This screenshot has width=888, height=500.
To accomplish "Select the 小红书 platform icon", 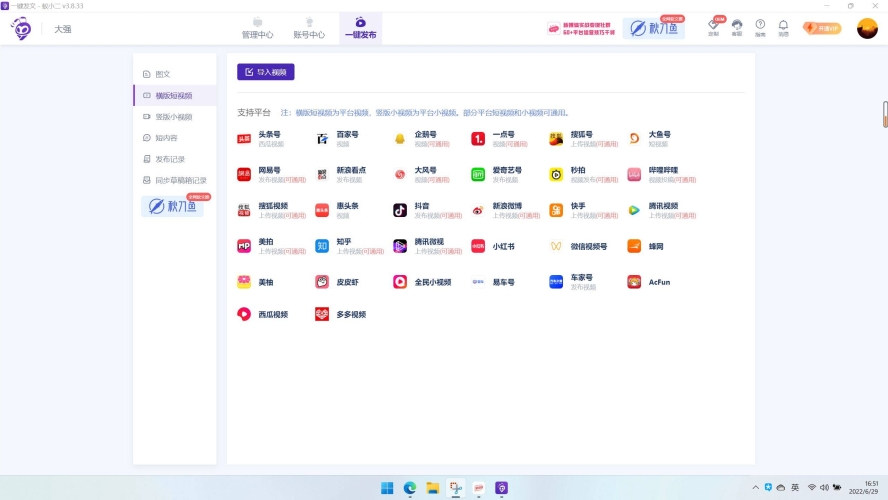I will coord(478,246).
